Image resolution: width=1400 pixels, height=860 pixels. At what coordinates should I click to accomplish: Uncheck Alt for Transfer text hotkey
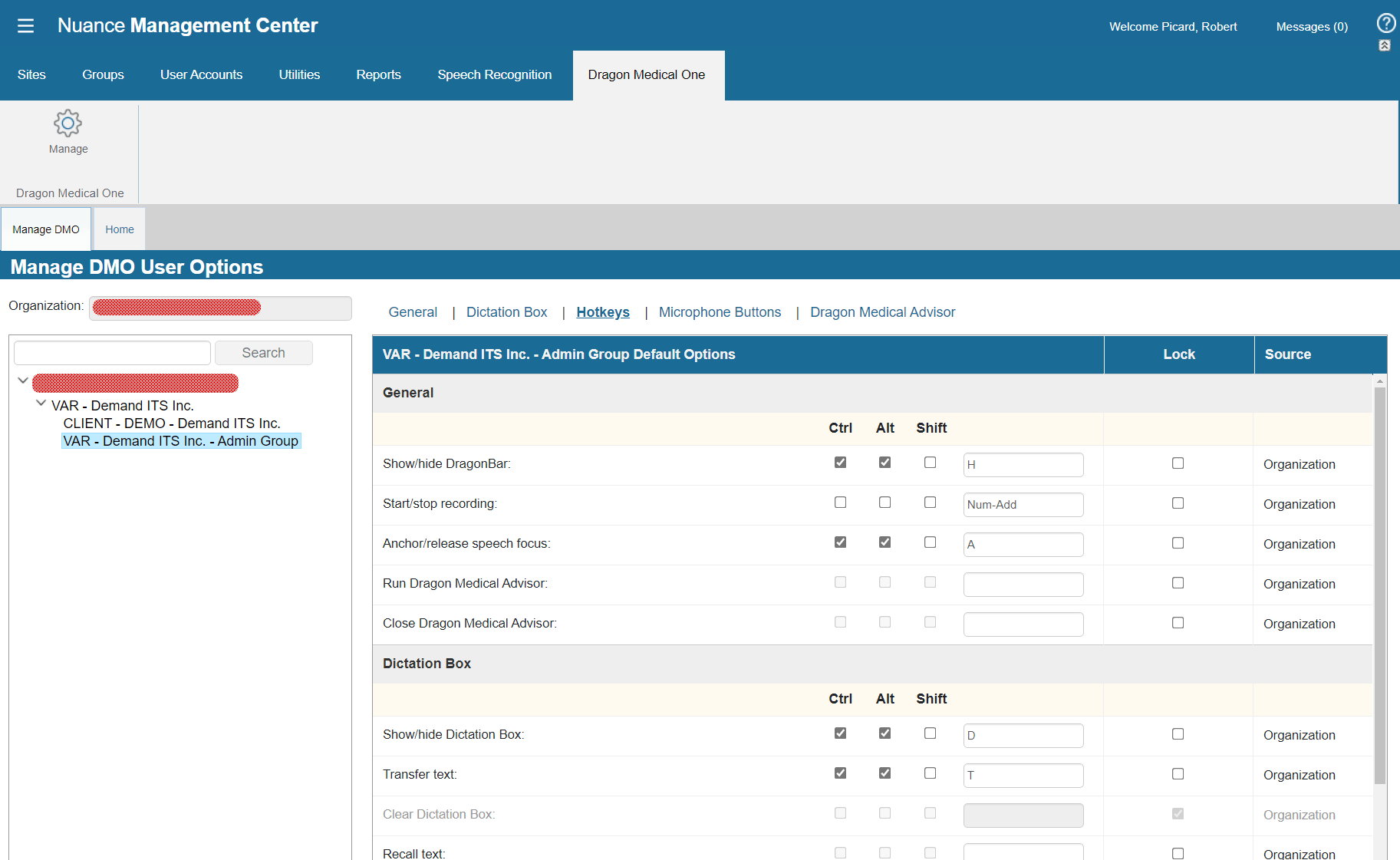(884, 773)
